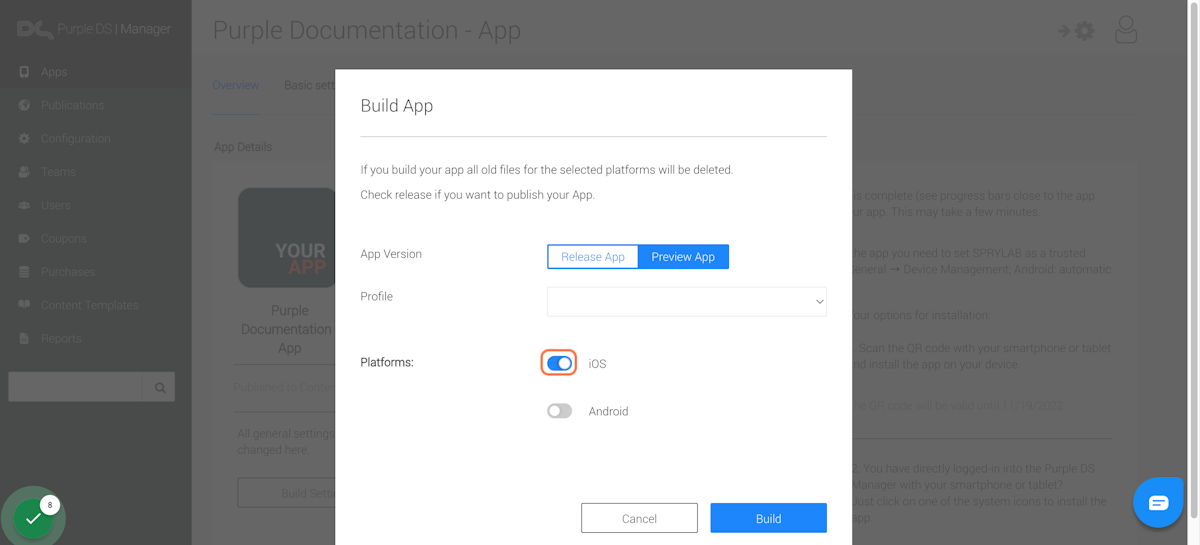1200x545 pixels.
Task: Click the Teams icon in sidebar
Action: (24, 172)
